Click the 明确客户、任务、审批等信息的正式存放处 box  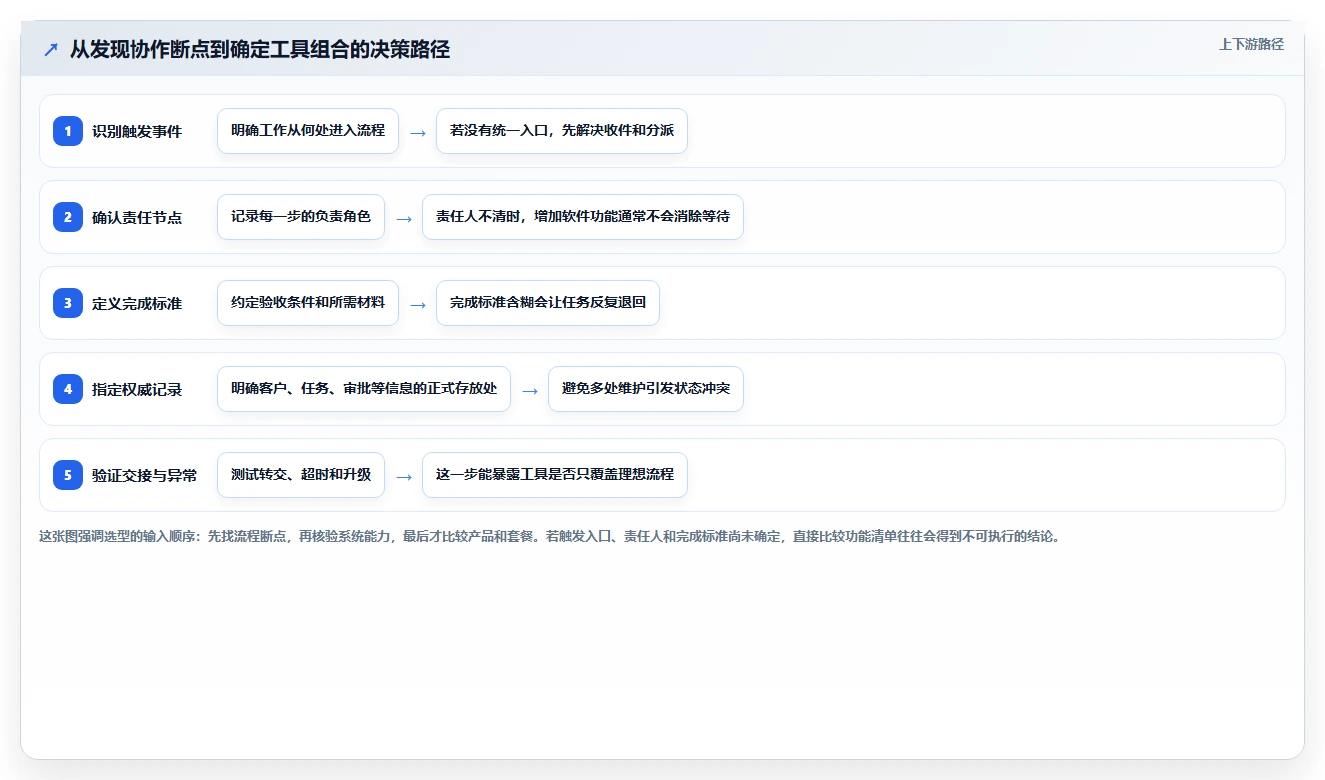point(364,389)
